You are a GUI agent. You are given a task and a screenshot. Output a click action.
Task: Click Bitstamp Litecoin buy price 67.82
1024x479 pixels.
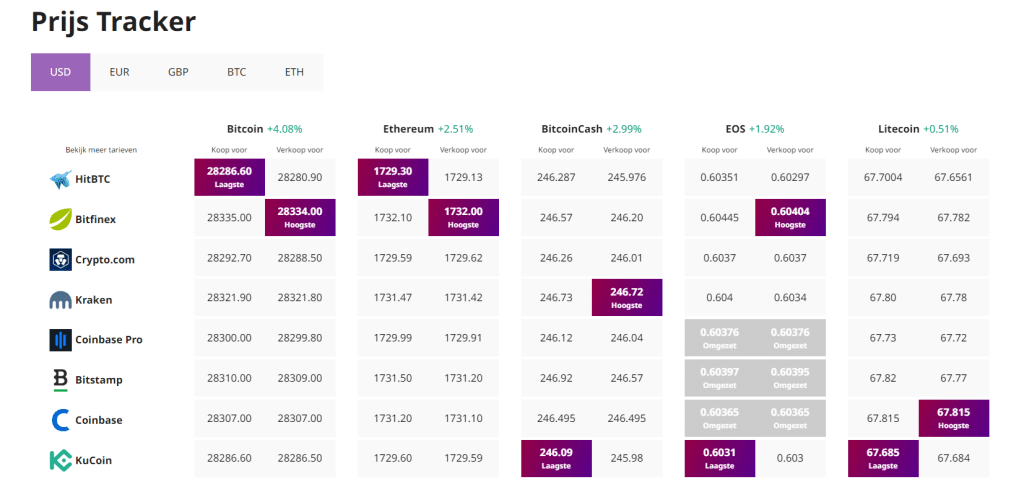pyautogui.click(x=883, y=379)
